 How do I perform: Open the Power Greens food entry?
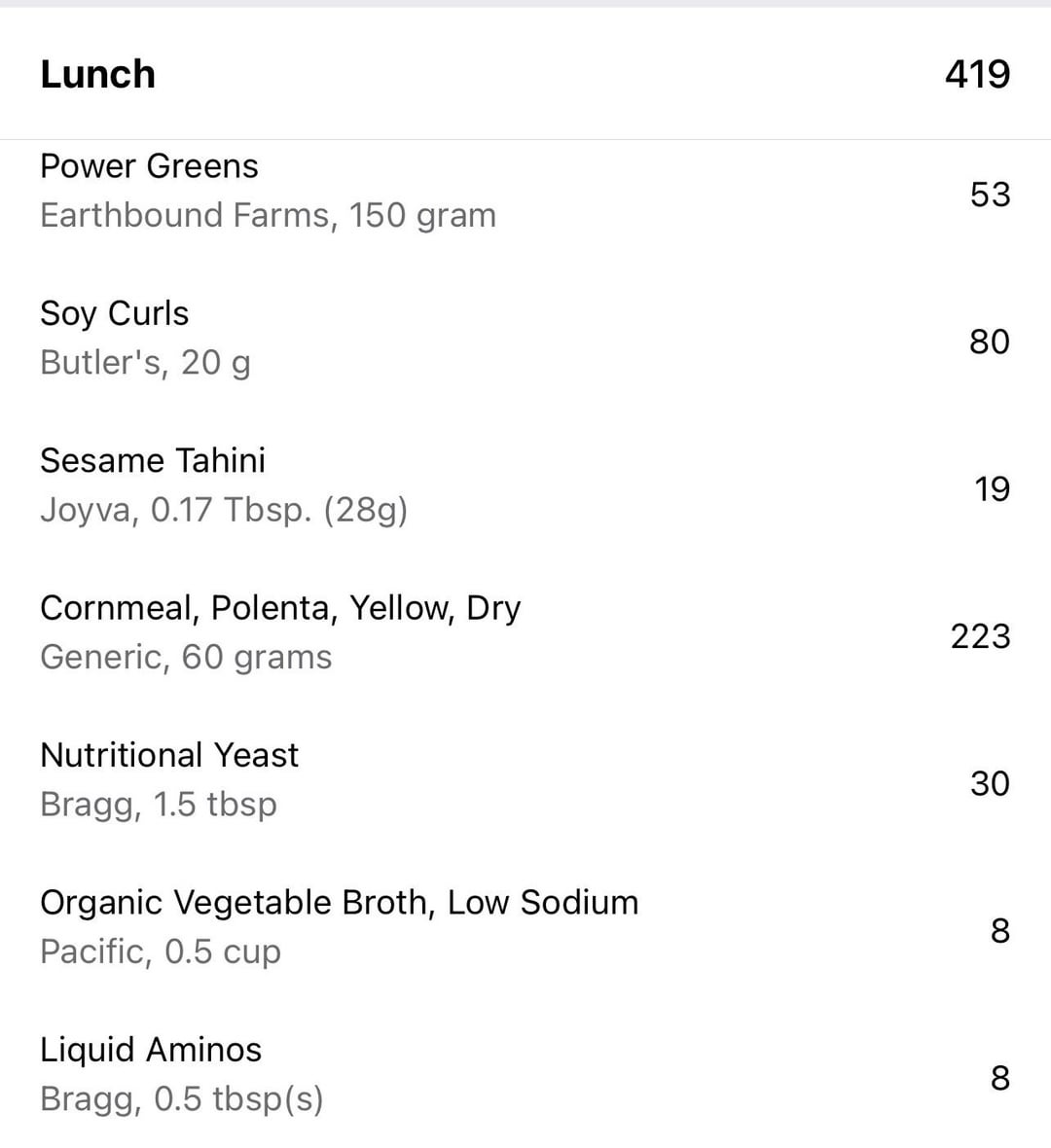[149, 166]
